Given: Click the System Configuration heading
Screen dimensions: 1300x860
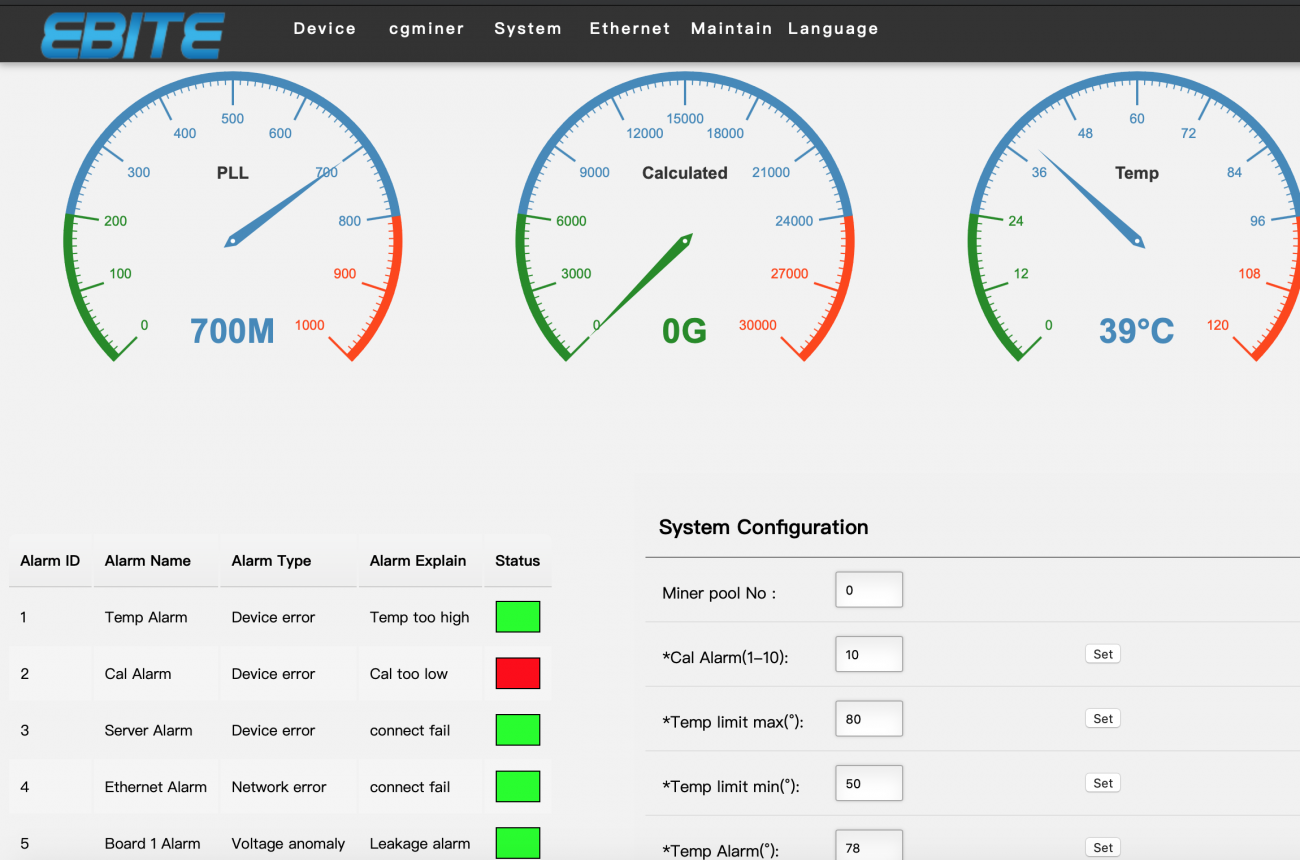Looking at the screenshot, I should click(x=763, y=528).
